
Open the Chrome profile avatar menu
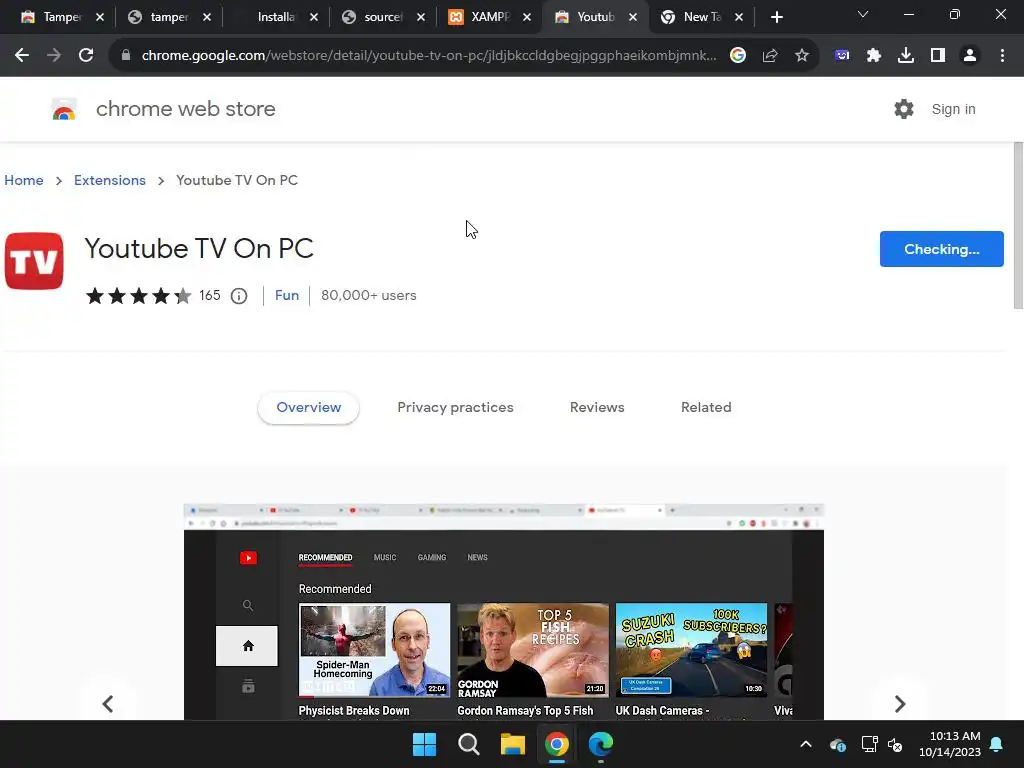coord(970,56)
